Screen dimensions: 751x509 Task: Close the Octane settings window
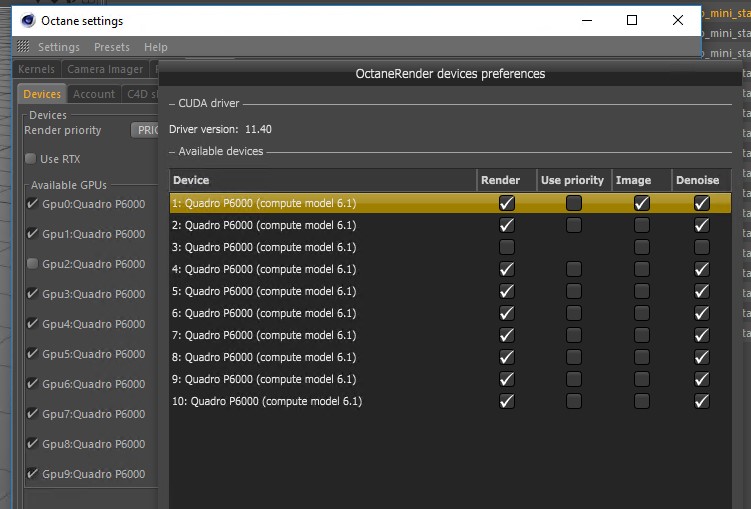(678, 20)
